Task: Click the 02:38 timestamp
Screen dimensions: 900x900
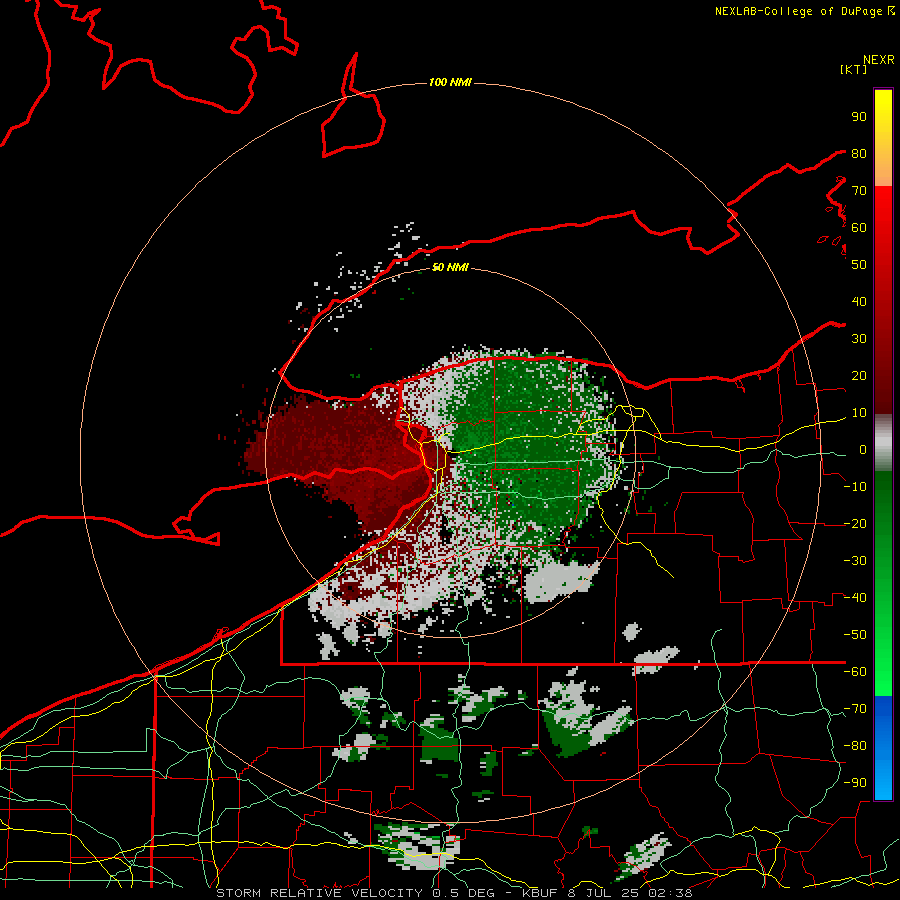Action: [670, 893]
